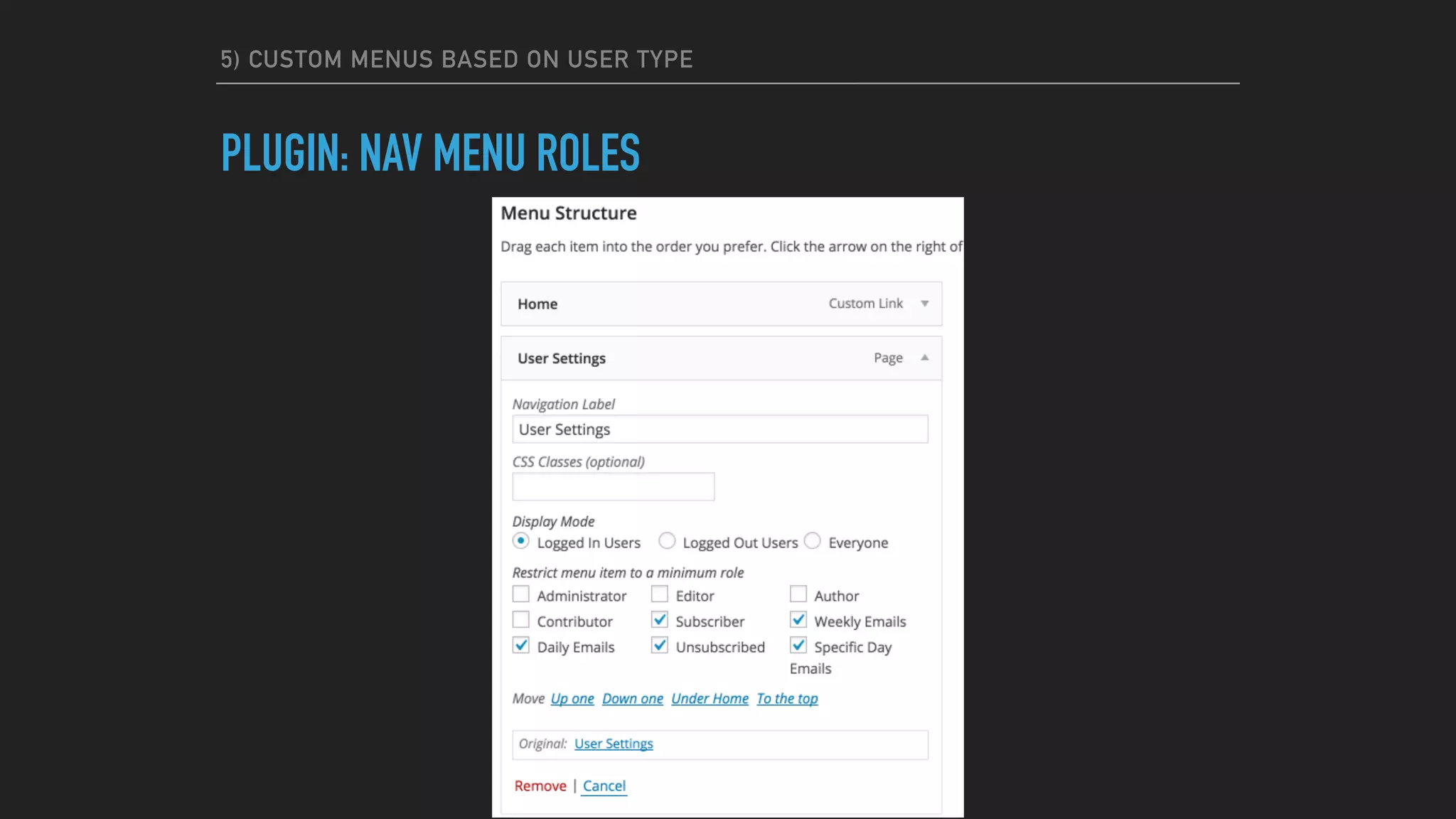Collapse the User Settings menu item arrow
The image size is (1456, 819).
coord(924,358)
